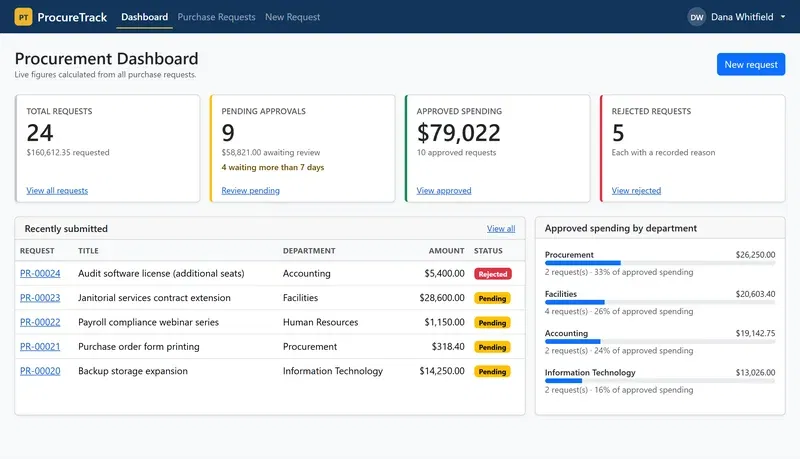Open request PR-00022
Screen dimensions: 800x459
coord(40,322)
